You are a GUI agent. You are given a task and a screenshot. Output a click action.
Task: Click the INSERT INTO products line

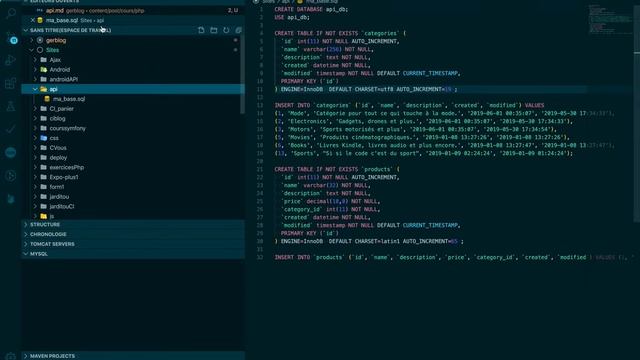(454, 257)
